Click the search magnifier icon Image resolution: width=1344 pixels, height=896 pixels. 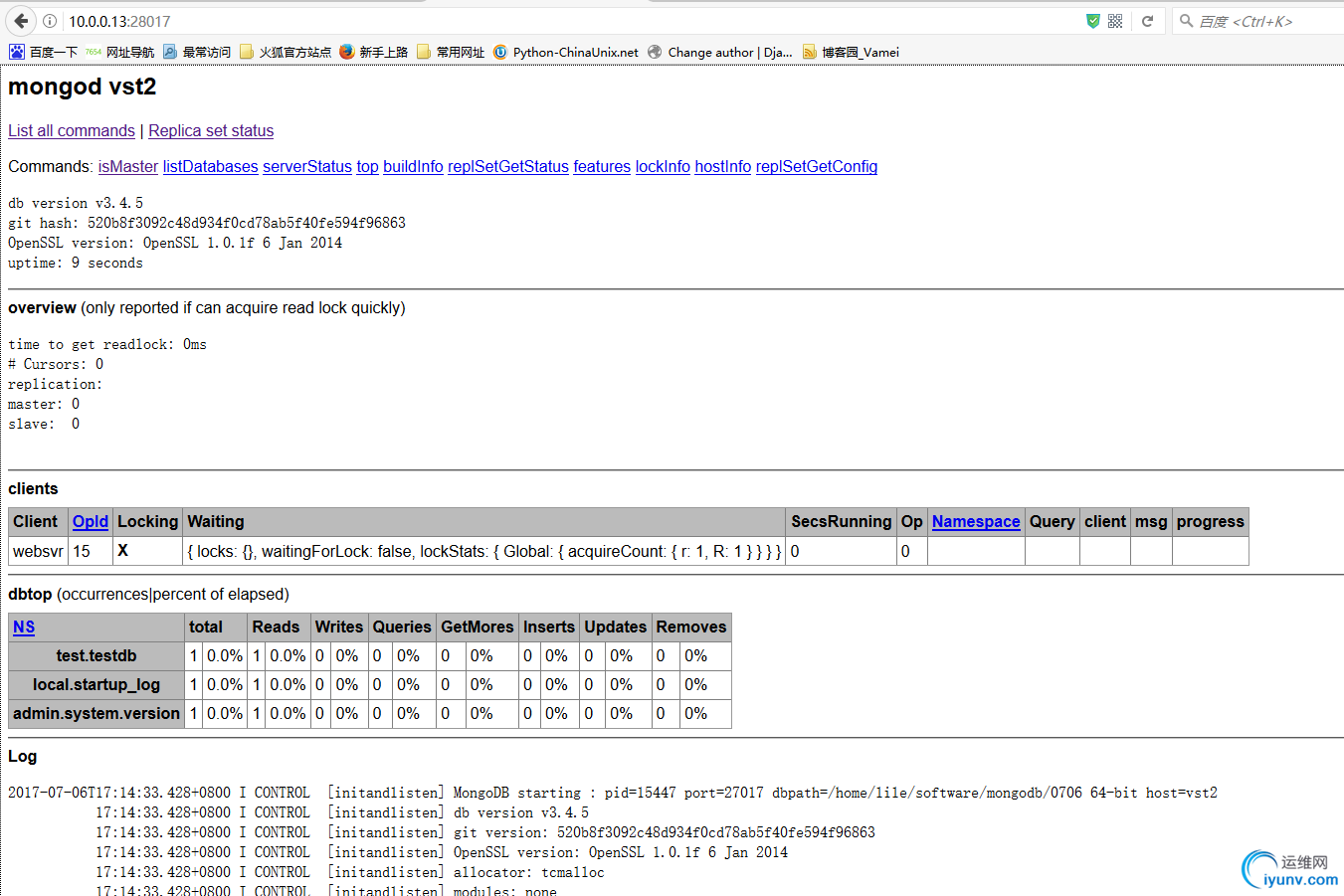tap(1187, 21)
